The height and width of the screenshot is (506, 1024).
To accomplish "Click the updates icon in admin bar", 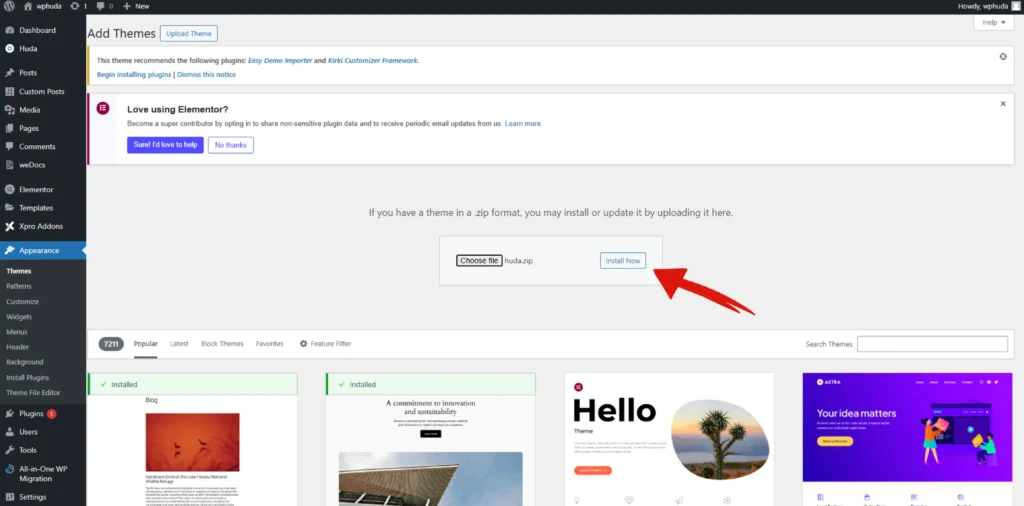I will point(75,6).
